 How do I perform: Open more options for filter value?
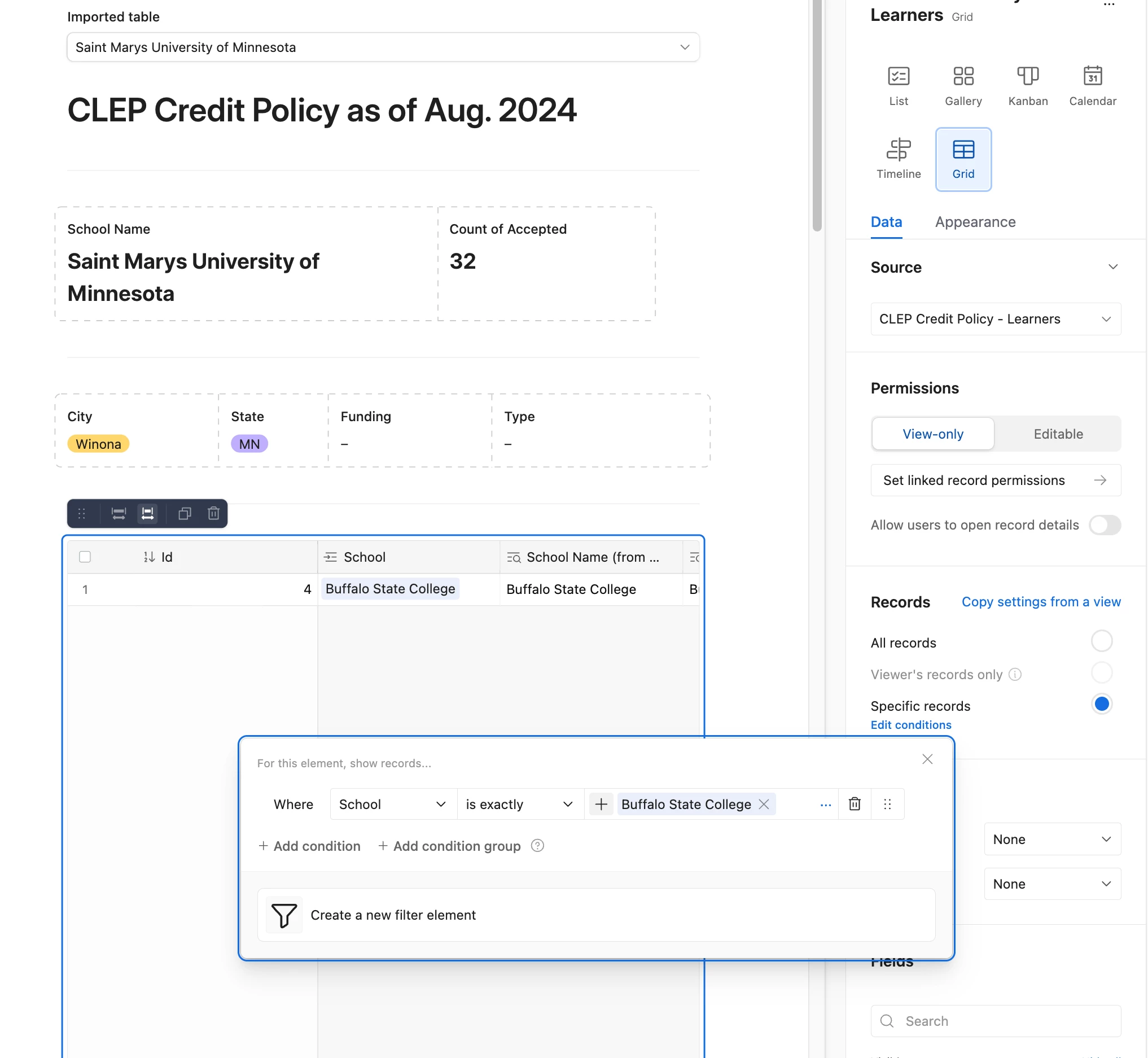(825, 805)
